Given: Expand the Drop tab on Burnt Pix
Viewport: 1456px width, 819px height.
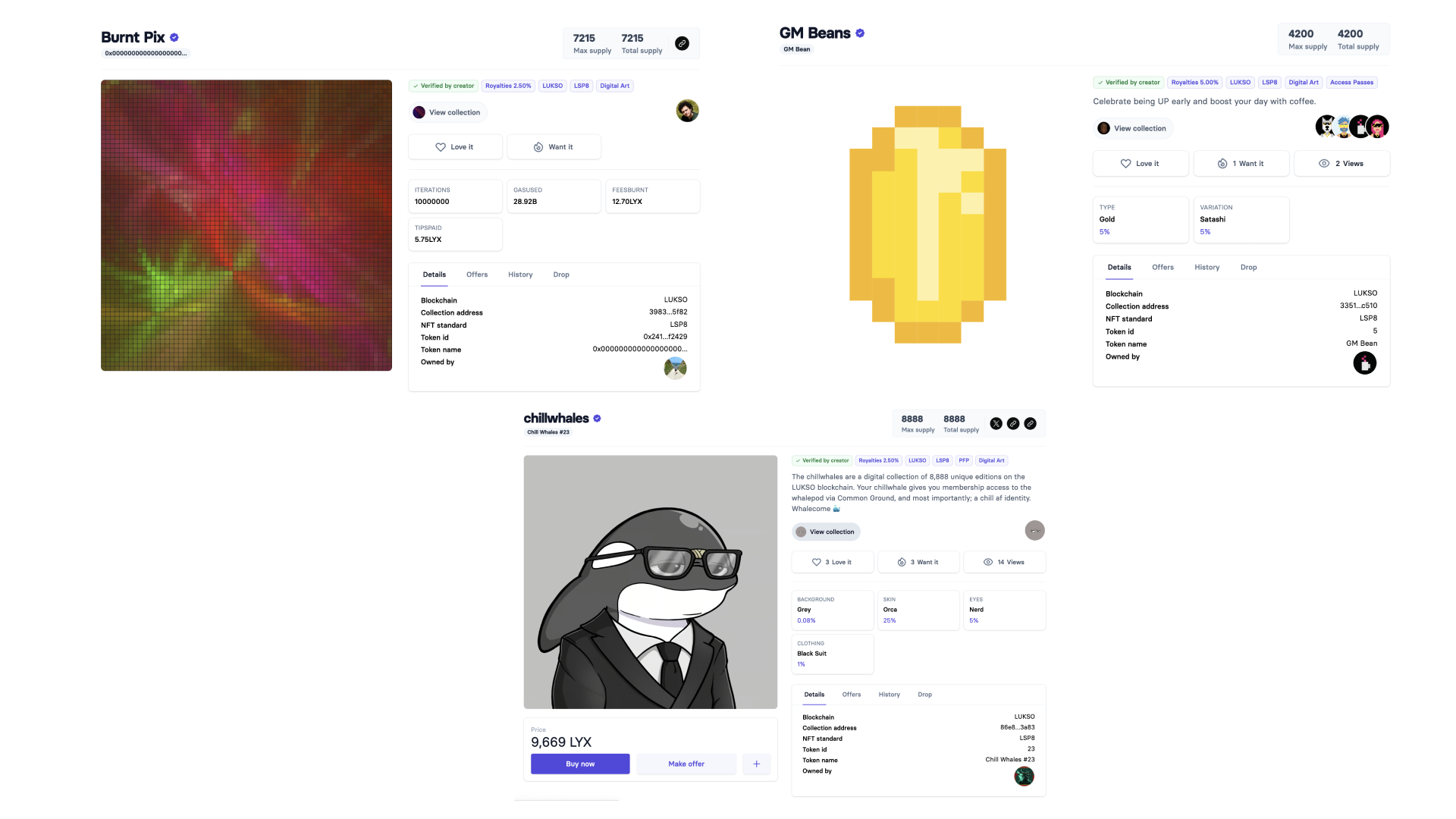Looking at the screenshot, I should pos(561,274).
